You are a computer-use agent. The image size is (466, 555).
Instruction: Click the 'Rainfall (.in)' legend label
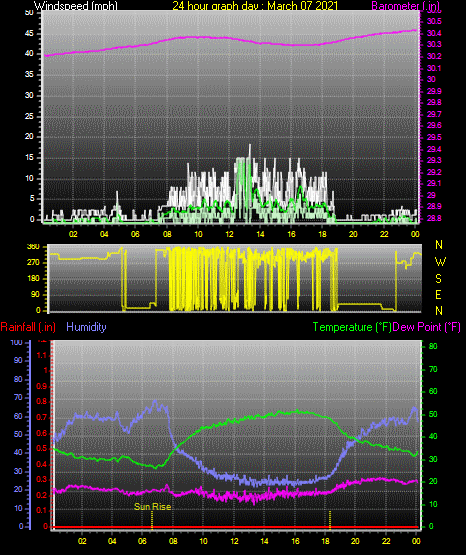coord(28,327)
